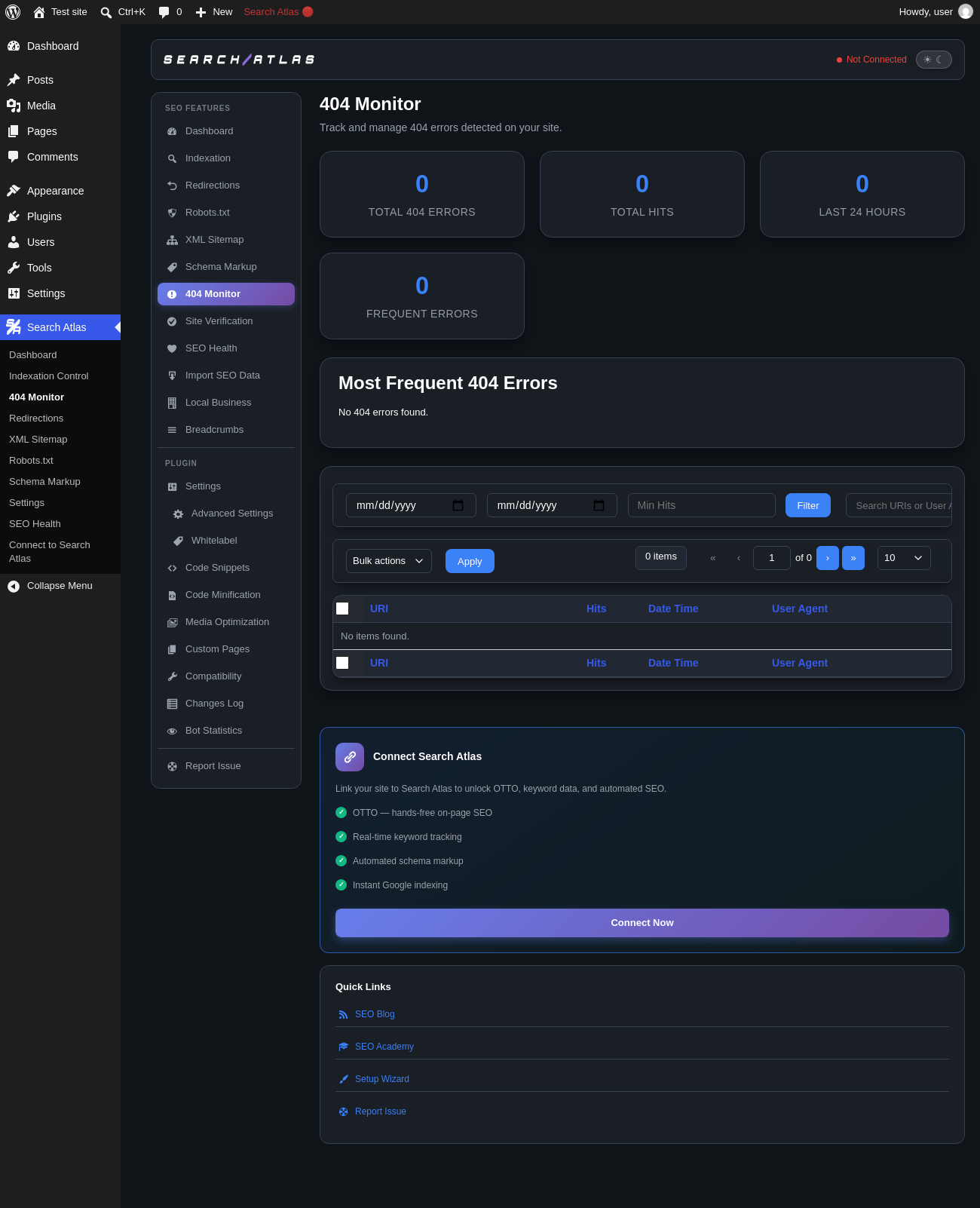Image resolution: width=980 pixels, height=1208 pixels.
Task: Click the Redirections arrow icon
Action: pyautogui.click(x=172, y=185)
